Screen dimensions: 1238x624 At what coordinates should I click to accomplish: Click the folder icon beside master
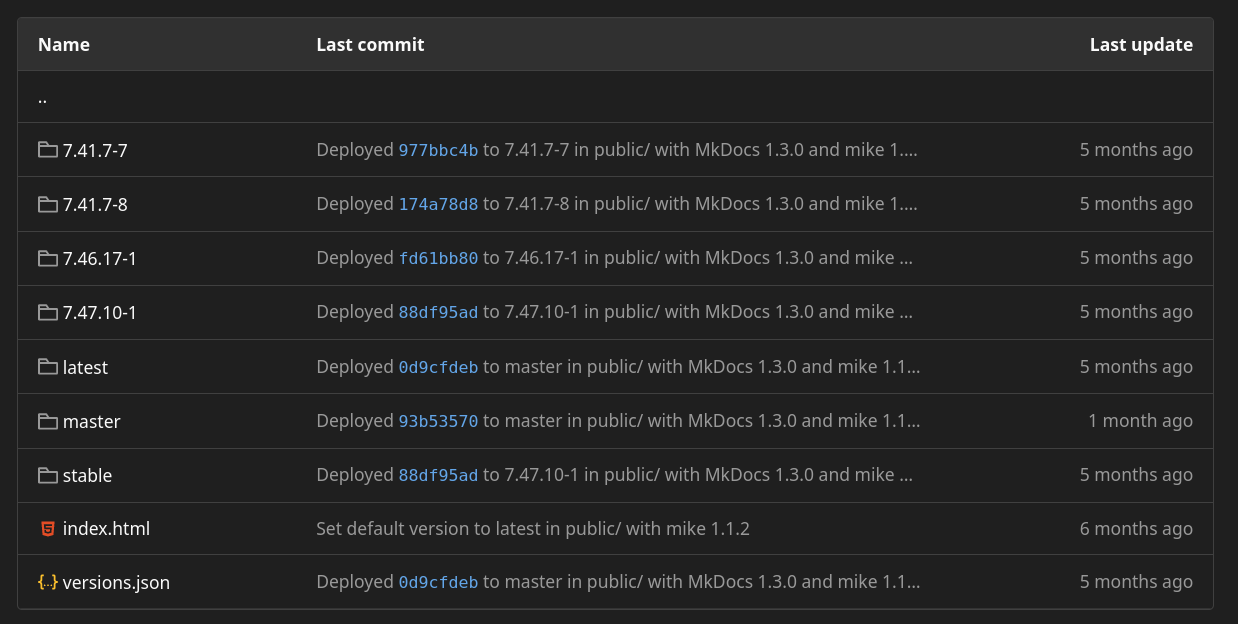47,421
